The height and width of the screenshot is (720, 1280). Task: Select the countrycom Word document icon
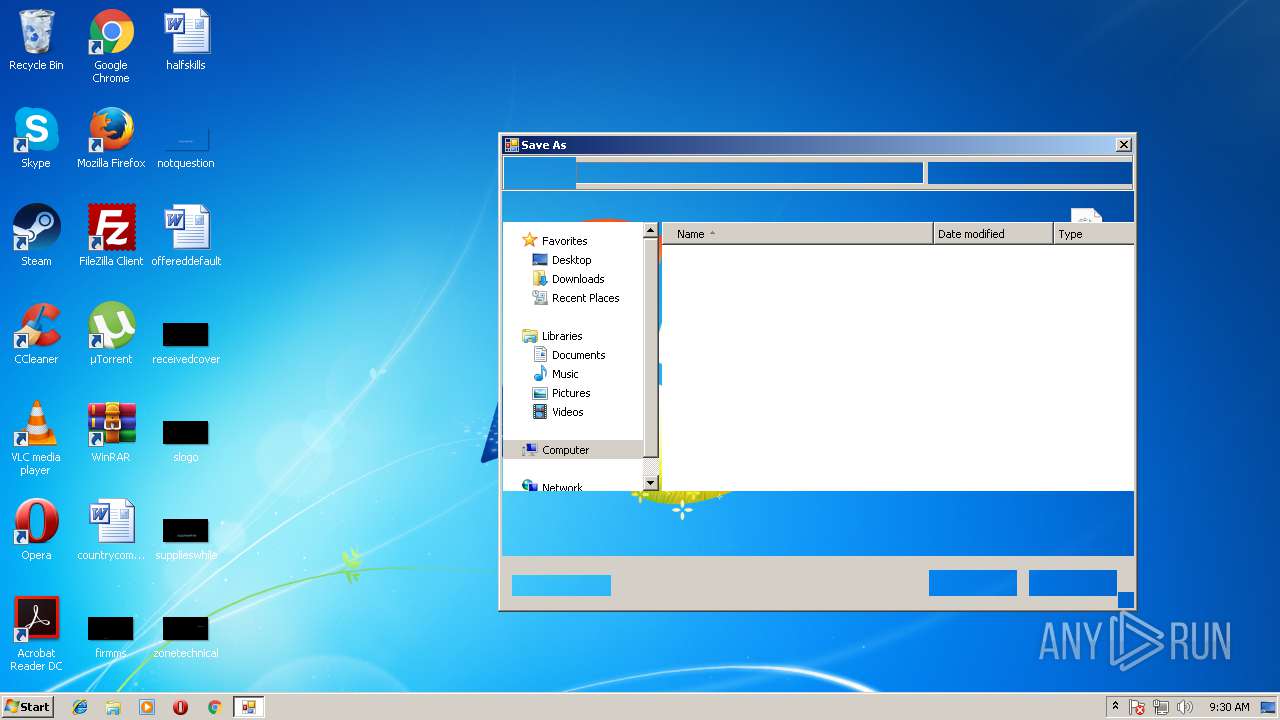coord(111,530)
